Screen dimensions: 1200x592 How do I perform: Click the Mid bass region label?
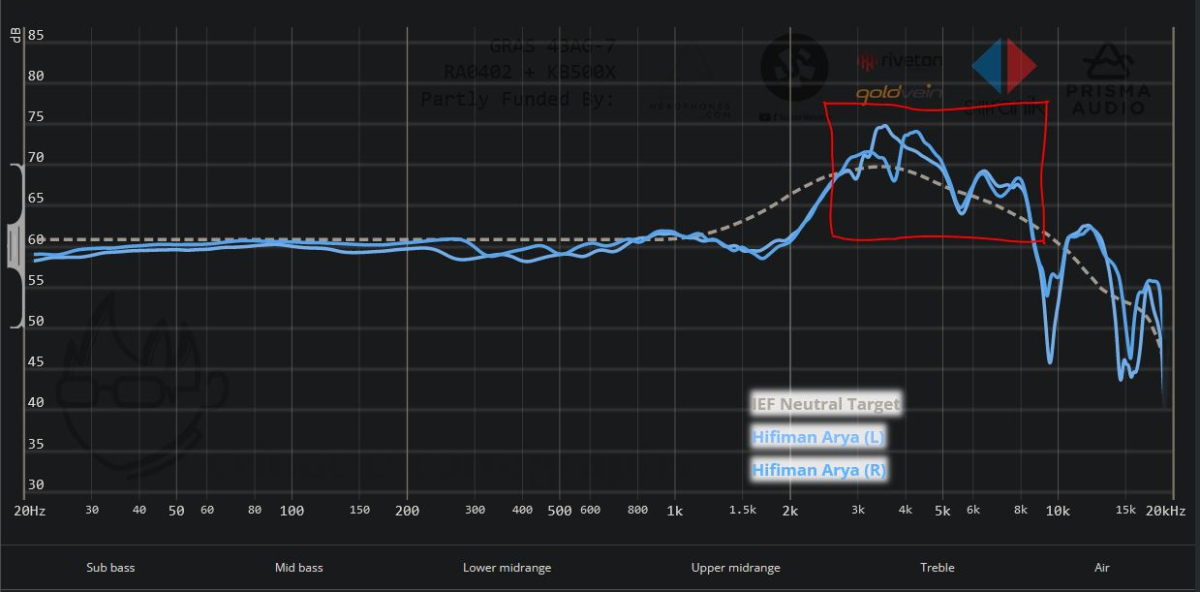pos(299,568)
